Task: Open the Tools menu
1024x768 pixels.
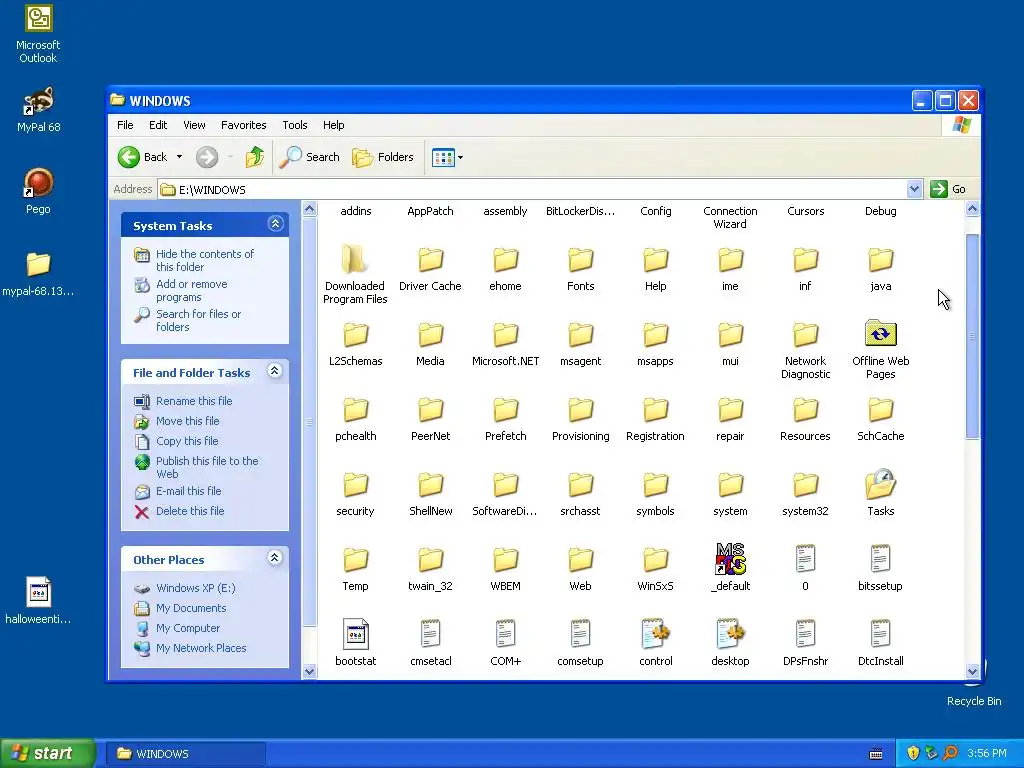Action: [295, 125]
